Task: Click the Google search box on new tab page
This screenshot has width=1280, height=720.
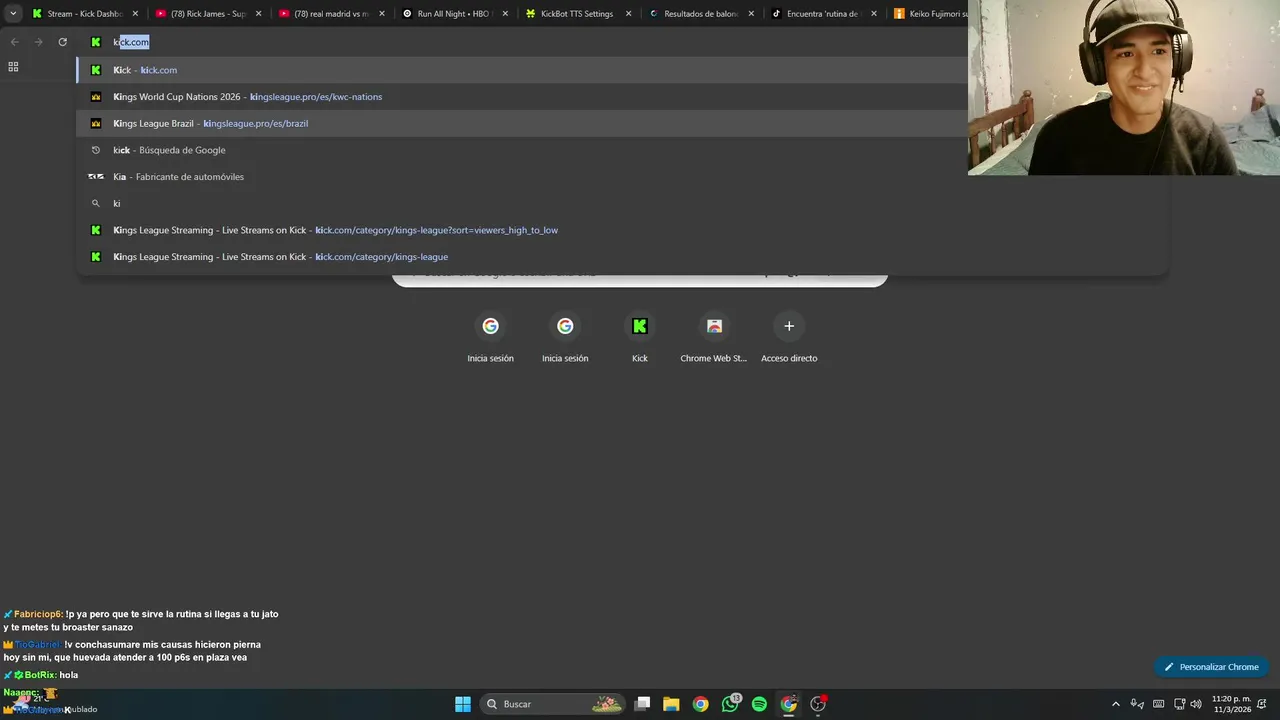Action: pyautogui.click(x=640, y=279)
